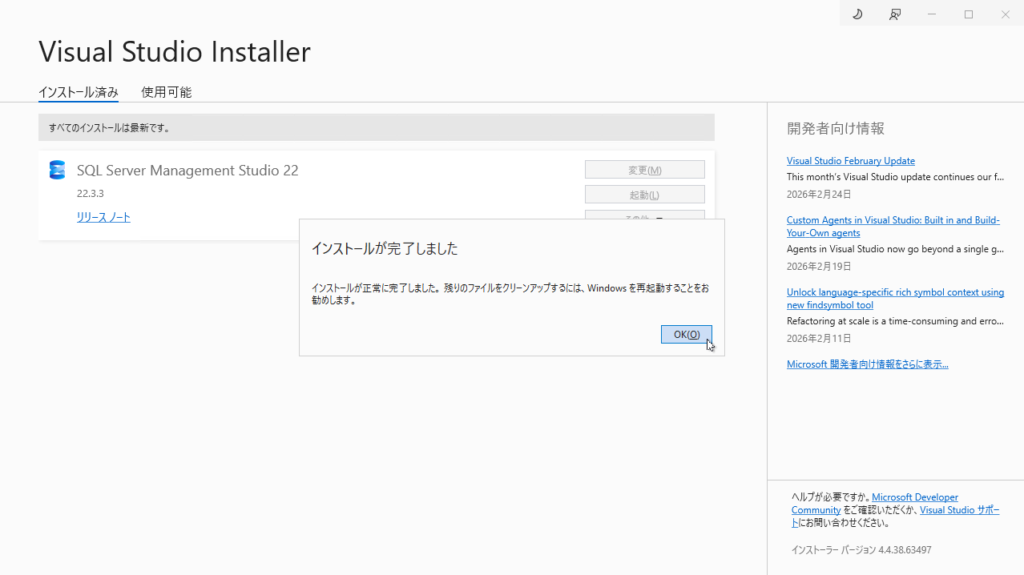The width and height of the screenshot is (1024, 575).
Task: Close the Visual Studio Installer window
Action: pos(1005,14)
